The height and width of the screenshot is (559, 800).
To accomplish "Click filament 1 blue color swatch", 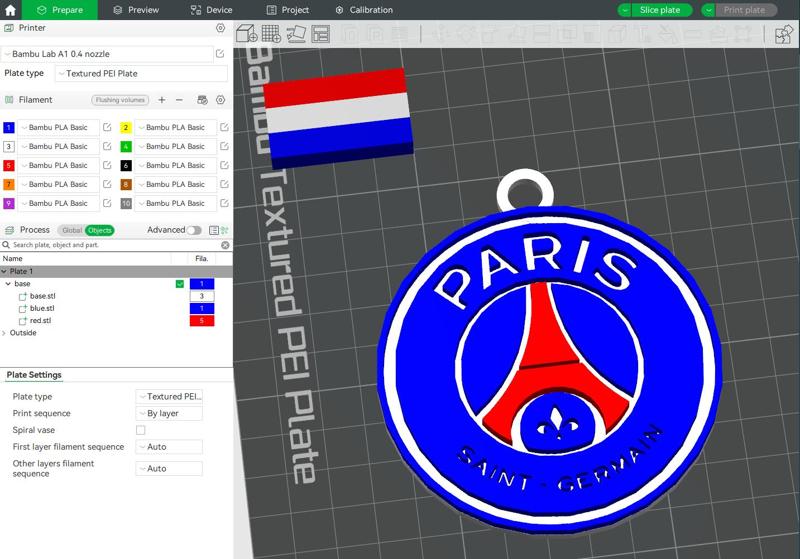I will [x=9, y=128].
